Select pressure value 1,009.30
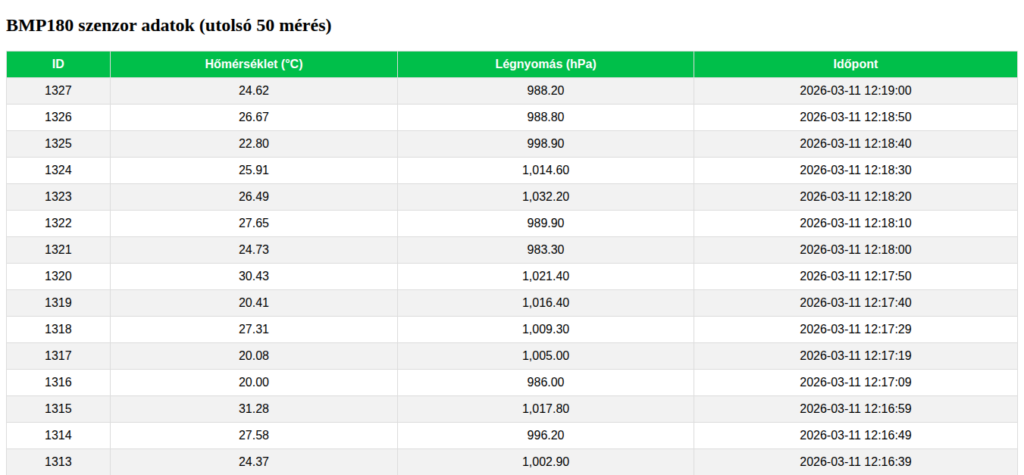Viewport: 1024px width, 475px height. 545,329
